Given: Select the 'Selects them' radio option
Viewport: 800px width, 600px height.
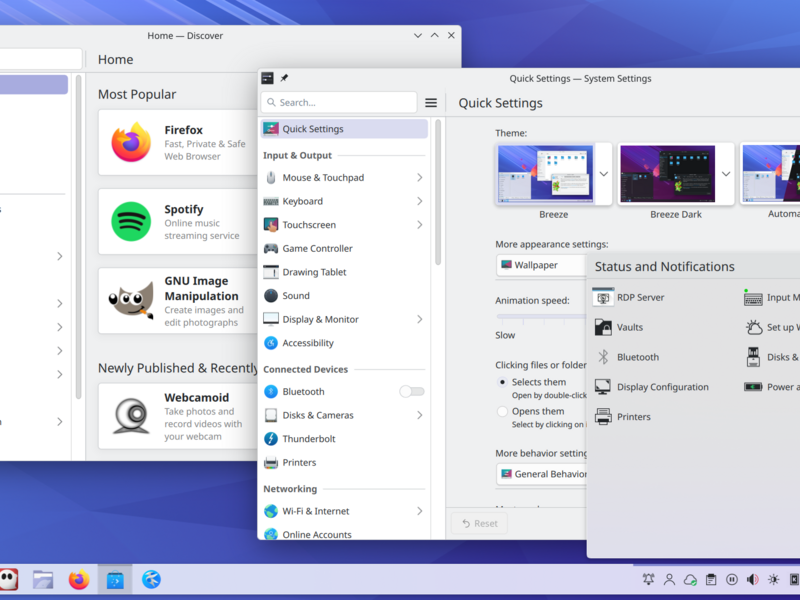Looking at the screenshot, I should [503, 382].
